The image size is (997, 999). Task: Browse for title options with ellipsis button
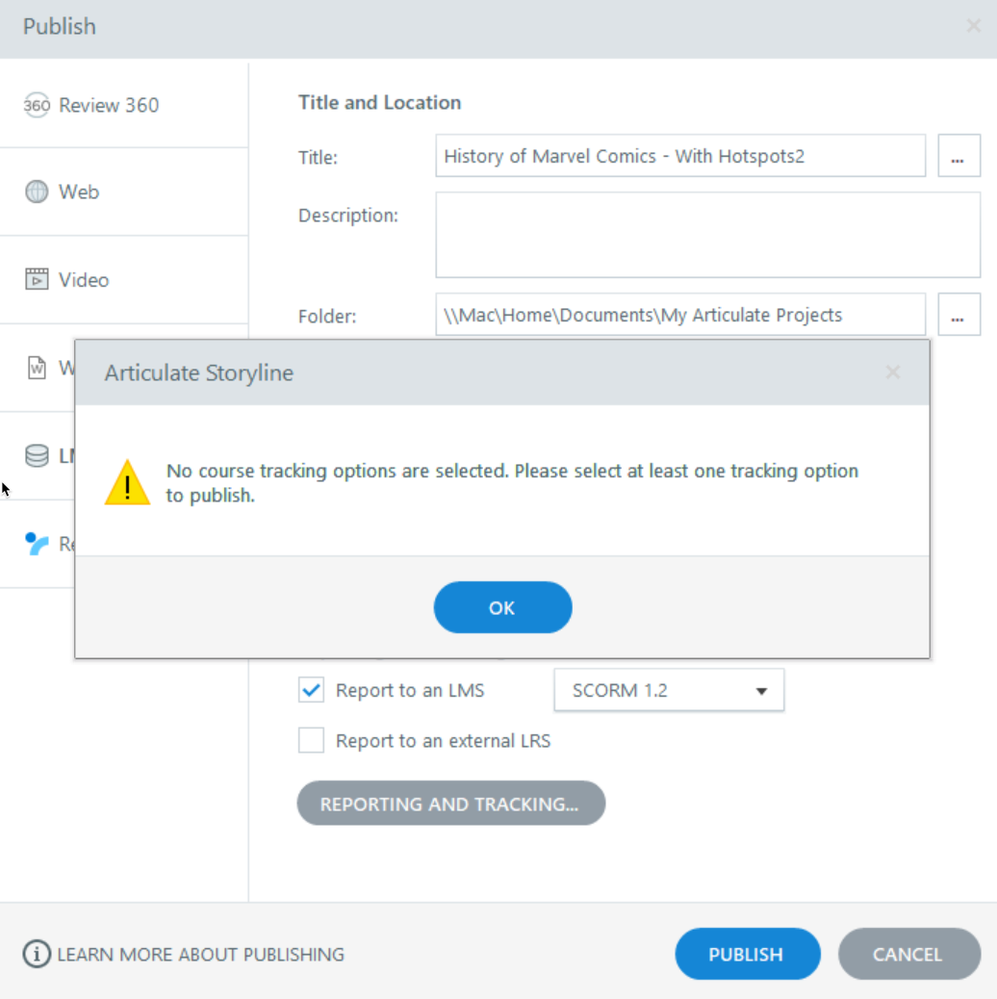pos(958,157)
